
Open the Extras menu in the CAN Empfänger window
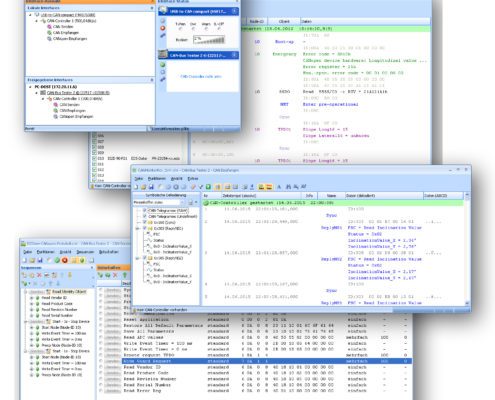(193, 179)
